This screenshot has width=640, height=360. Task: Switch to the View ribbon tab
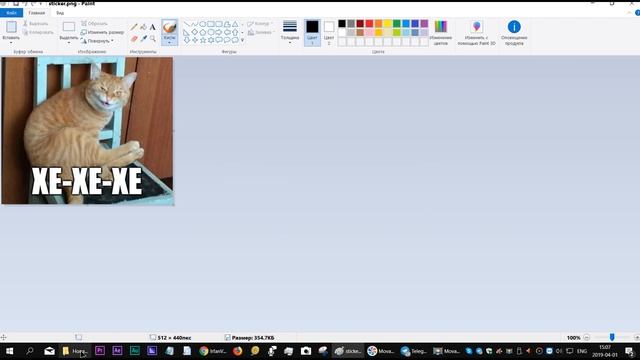(x=60, y=13)
